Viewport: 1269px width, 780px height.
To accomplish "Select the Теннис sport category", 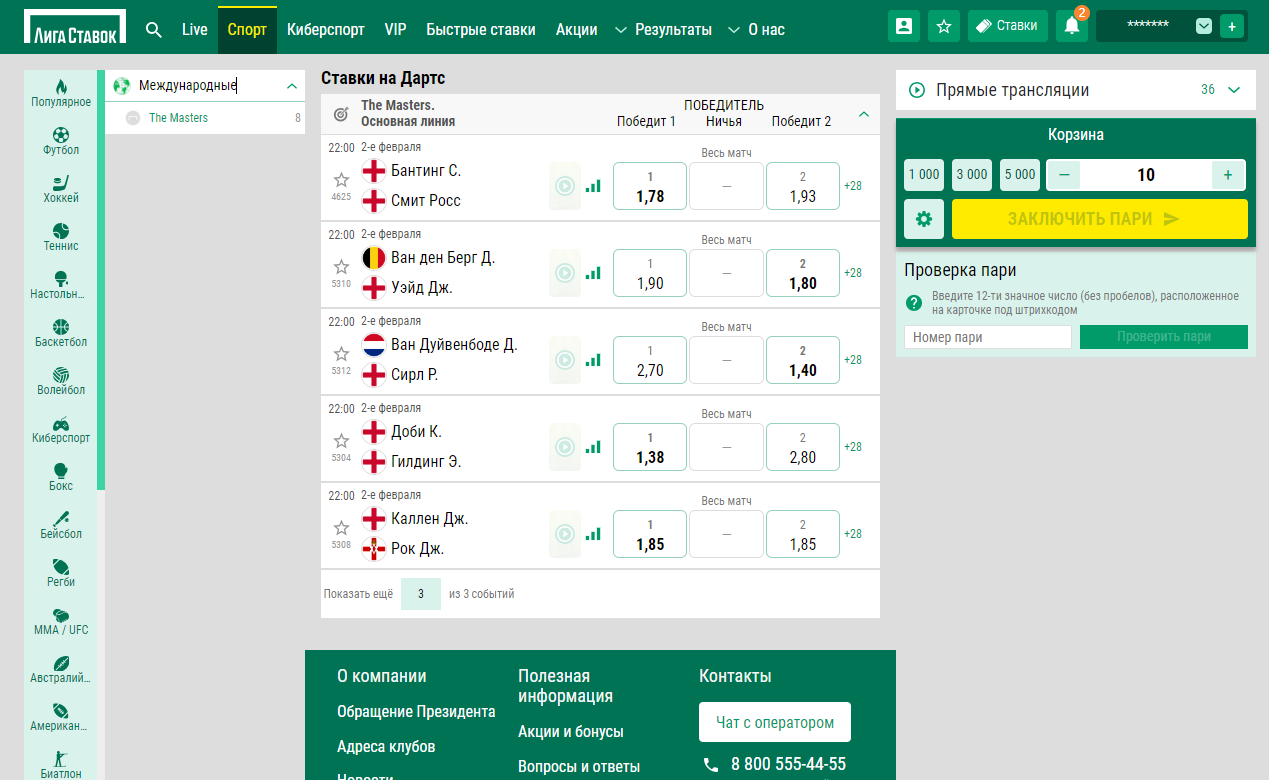I will coord(61,237).
